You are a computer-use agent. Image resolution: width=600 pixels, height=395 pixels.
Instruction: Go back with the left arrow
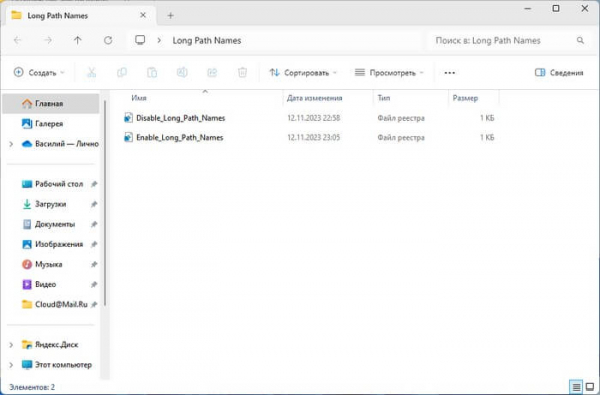pos(18,40)
